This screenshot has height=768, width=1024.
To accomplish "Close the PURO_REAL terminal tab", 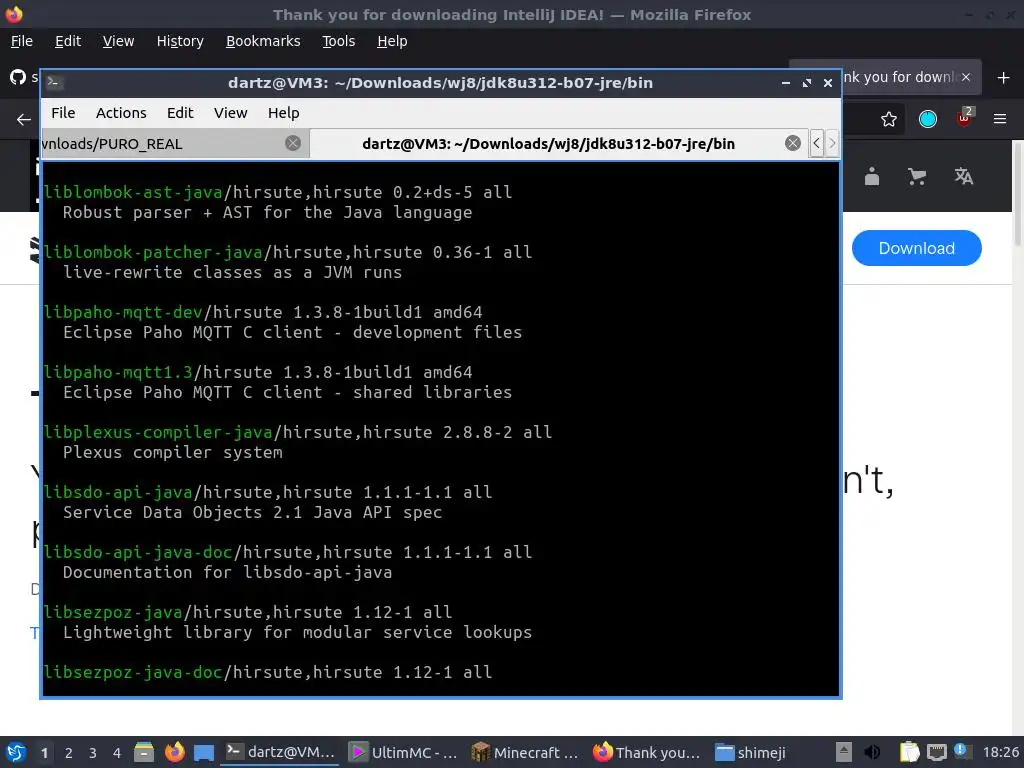I will (293, 143).
